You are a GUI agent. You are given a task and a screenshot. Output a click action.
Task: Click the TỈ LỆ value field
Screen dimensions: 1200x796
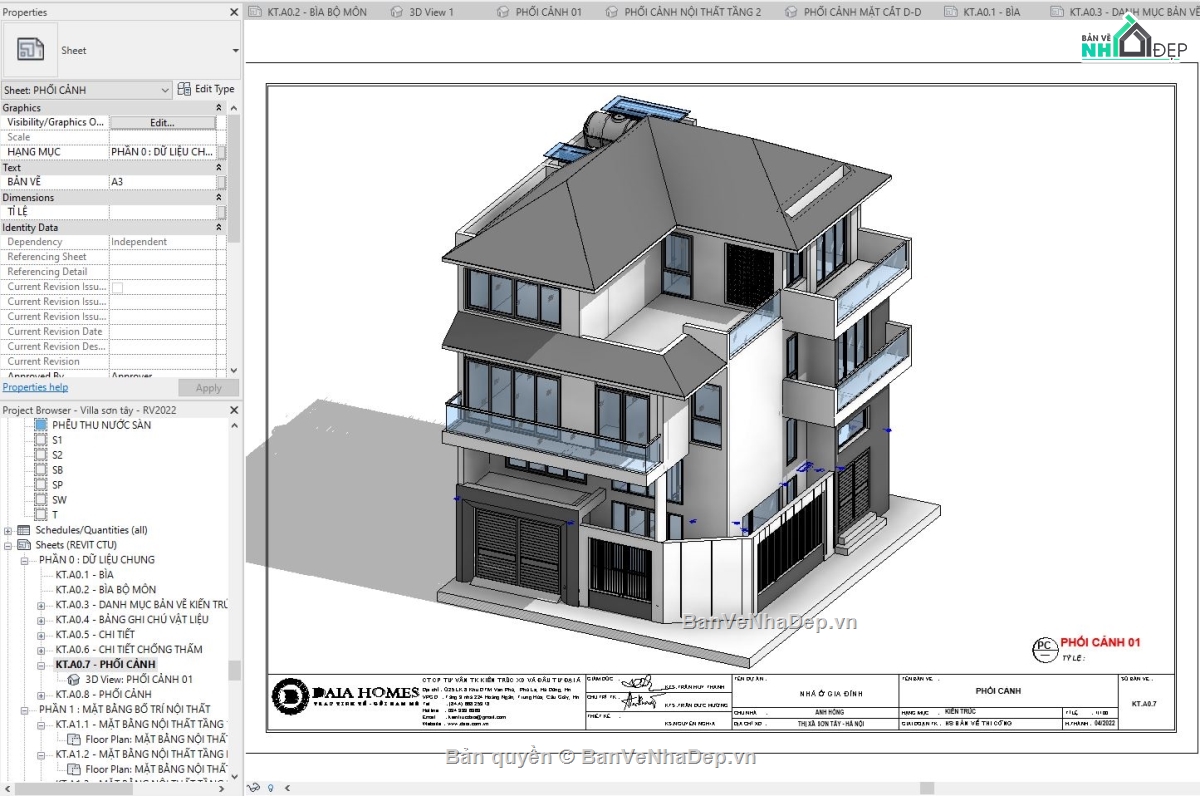click(162, 212)
